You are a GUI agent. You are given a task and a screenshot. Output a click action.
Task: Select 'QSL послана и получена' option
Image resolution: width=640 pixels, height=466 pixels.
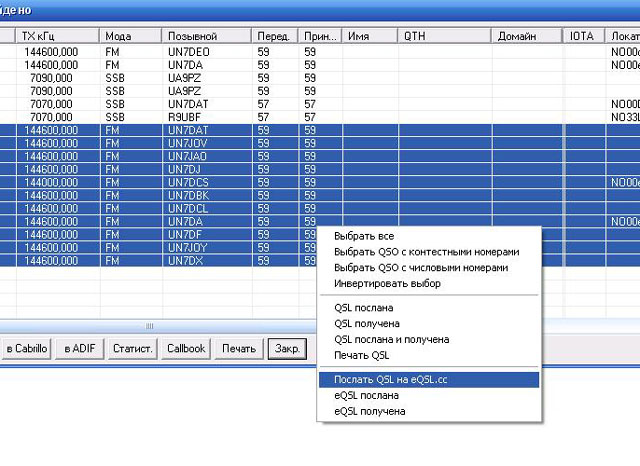(x=391, y=340)
